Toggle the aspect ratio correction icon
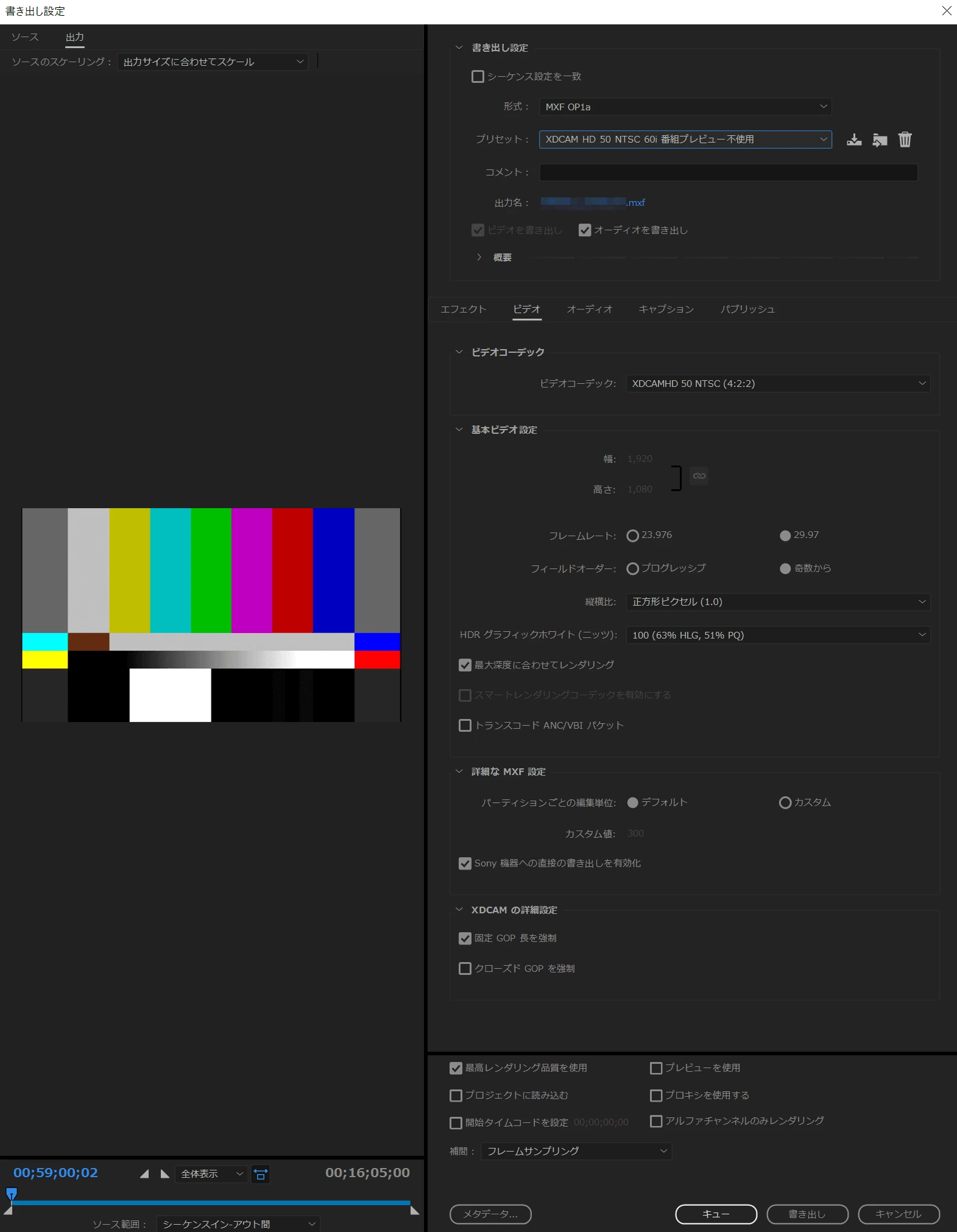 pyautogui.click(x=261, y=1174)
